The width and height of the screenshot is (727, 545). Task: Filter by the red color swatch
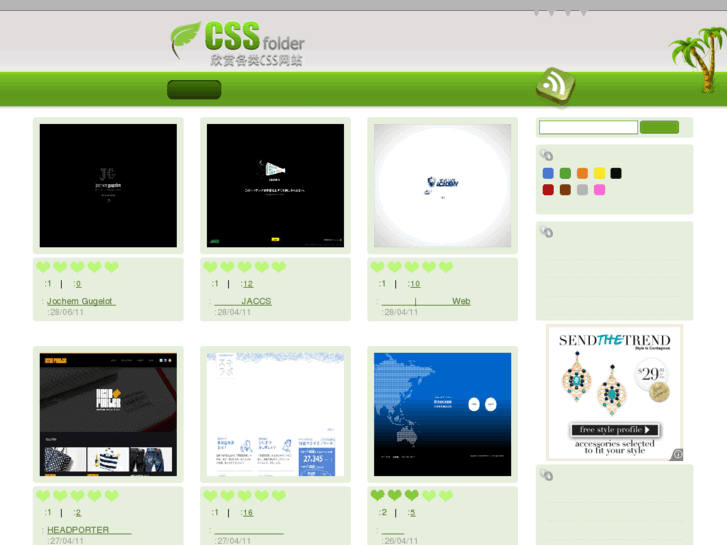548,190
